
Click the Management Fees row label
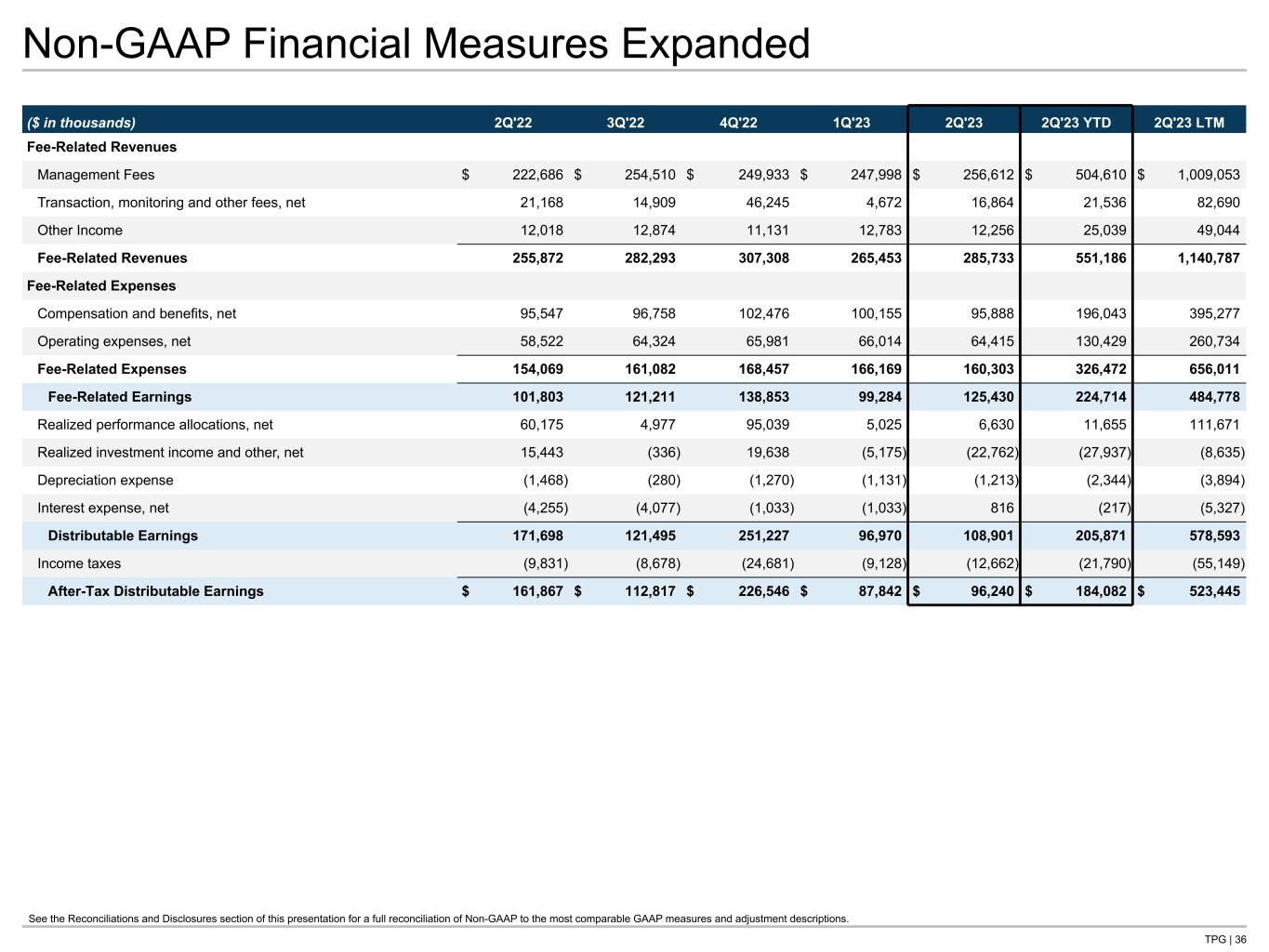[x=96, y=175]
